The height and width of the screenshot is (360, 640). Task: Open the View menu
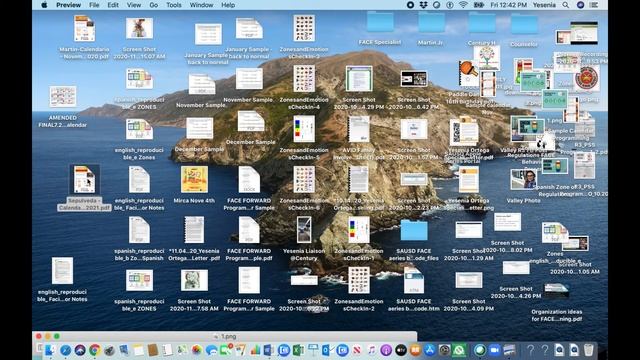pos(133,5)
